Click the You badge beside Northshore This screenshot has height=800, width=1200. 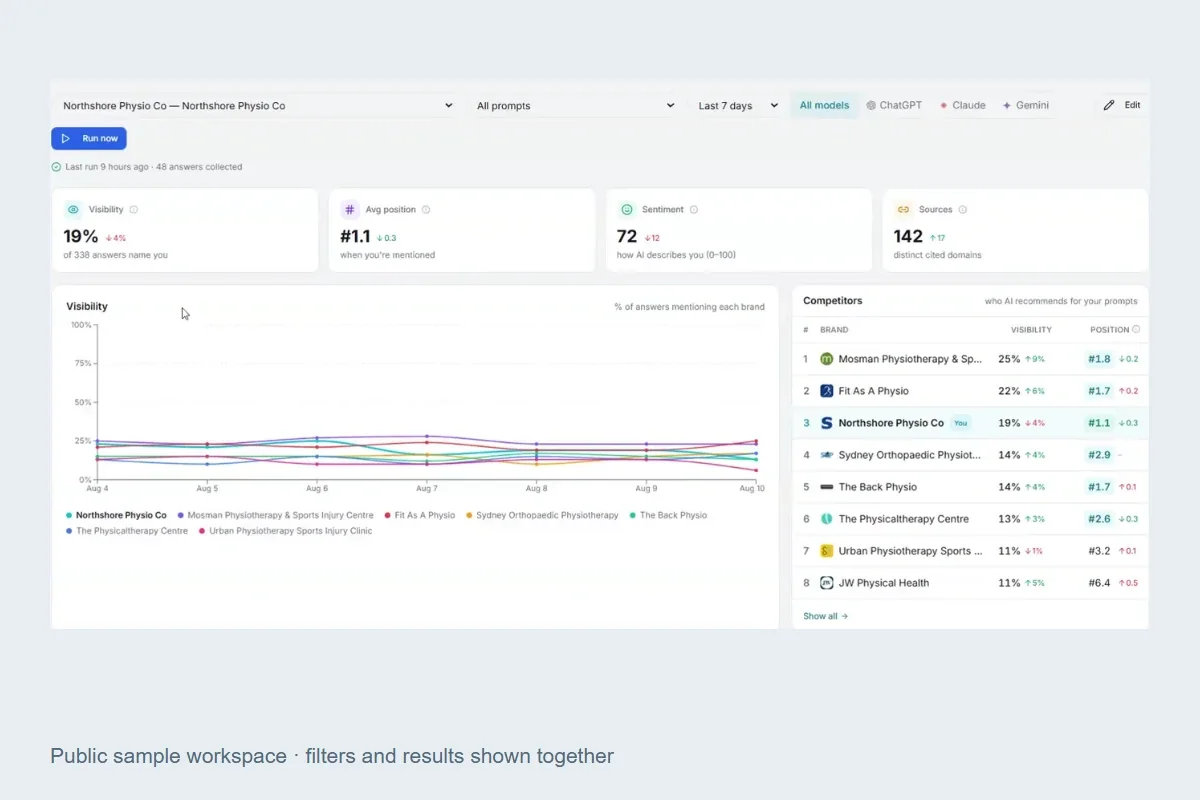click(x=961, y=423)
